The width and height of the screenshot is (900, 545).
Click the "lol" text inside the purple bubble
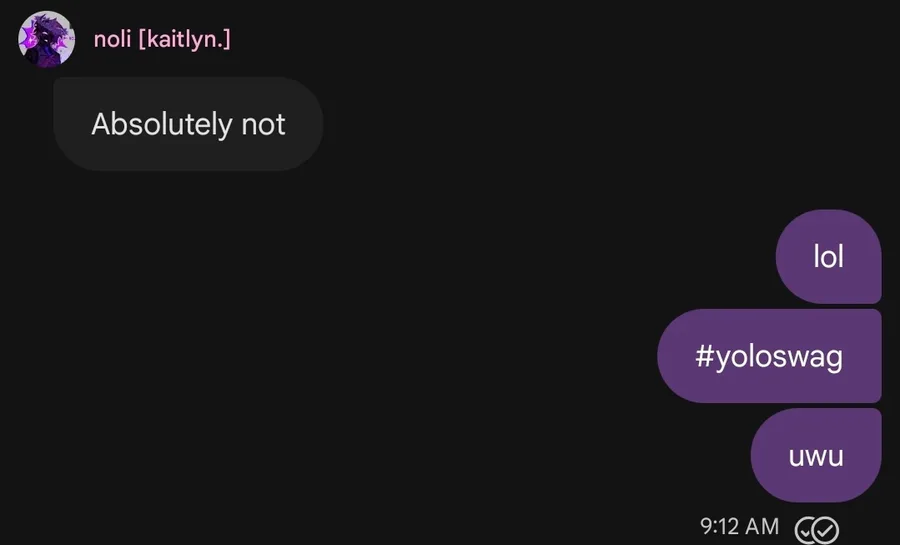coord(828,256)
